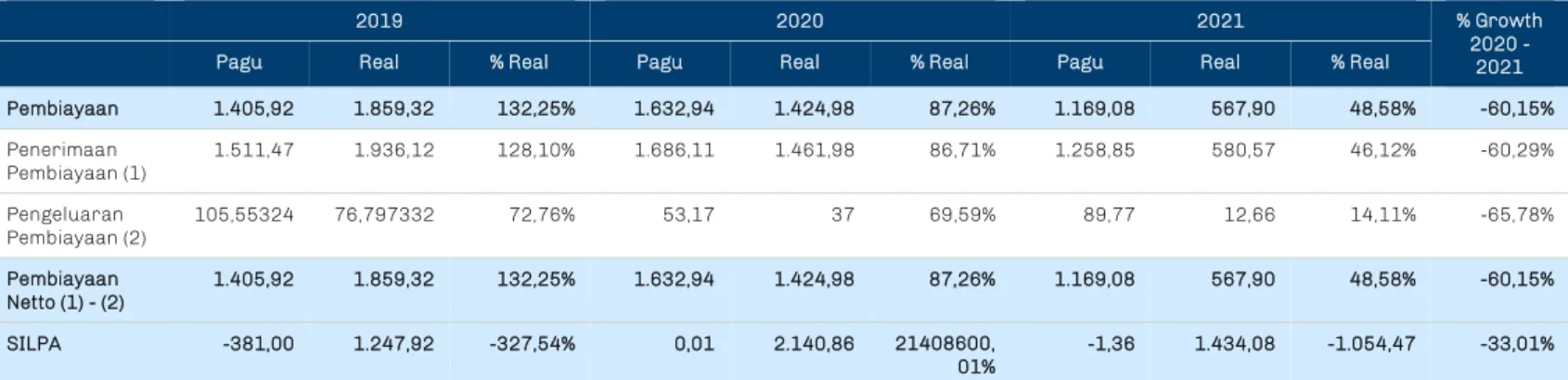Viewport: 1568px width, 380px height.
Task: Click the Pembiayaan Netto (1) - (2) label
Action: click(65, 291)
